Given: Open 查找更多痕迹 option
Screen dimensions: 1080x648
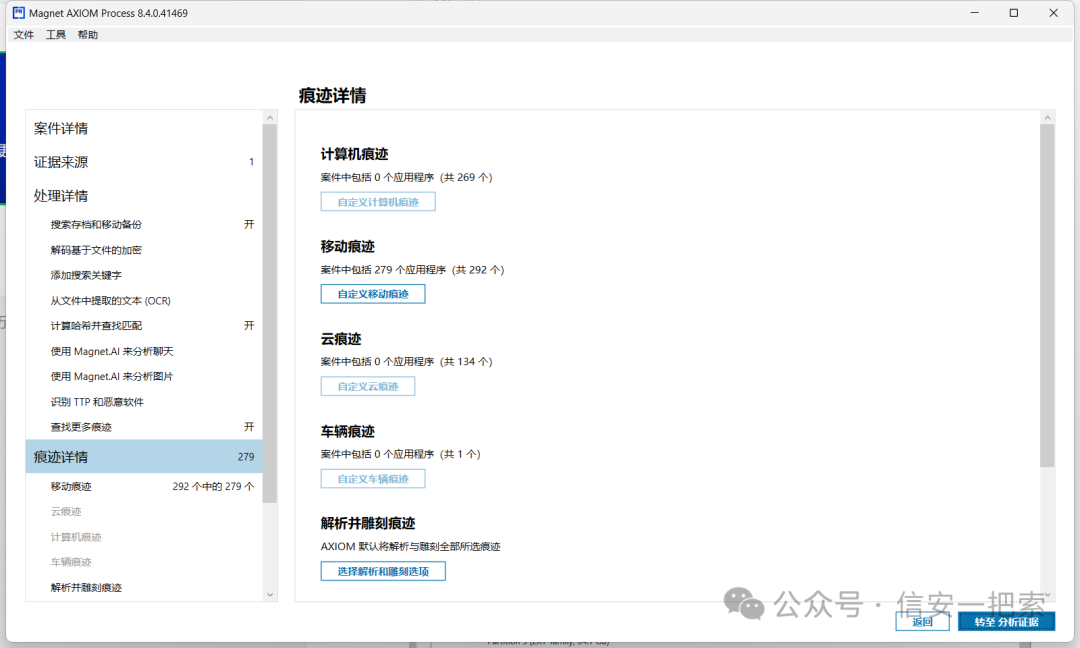Looking at the screenshot, I should [144, 427].
